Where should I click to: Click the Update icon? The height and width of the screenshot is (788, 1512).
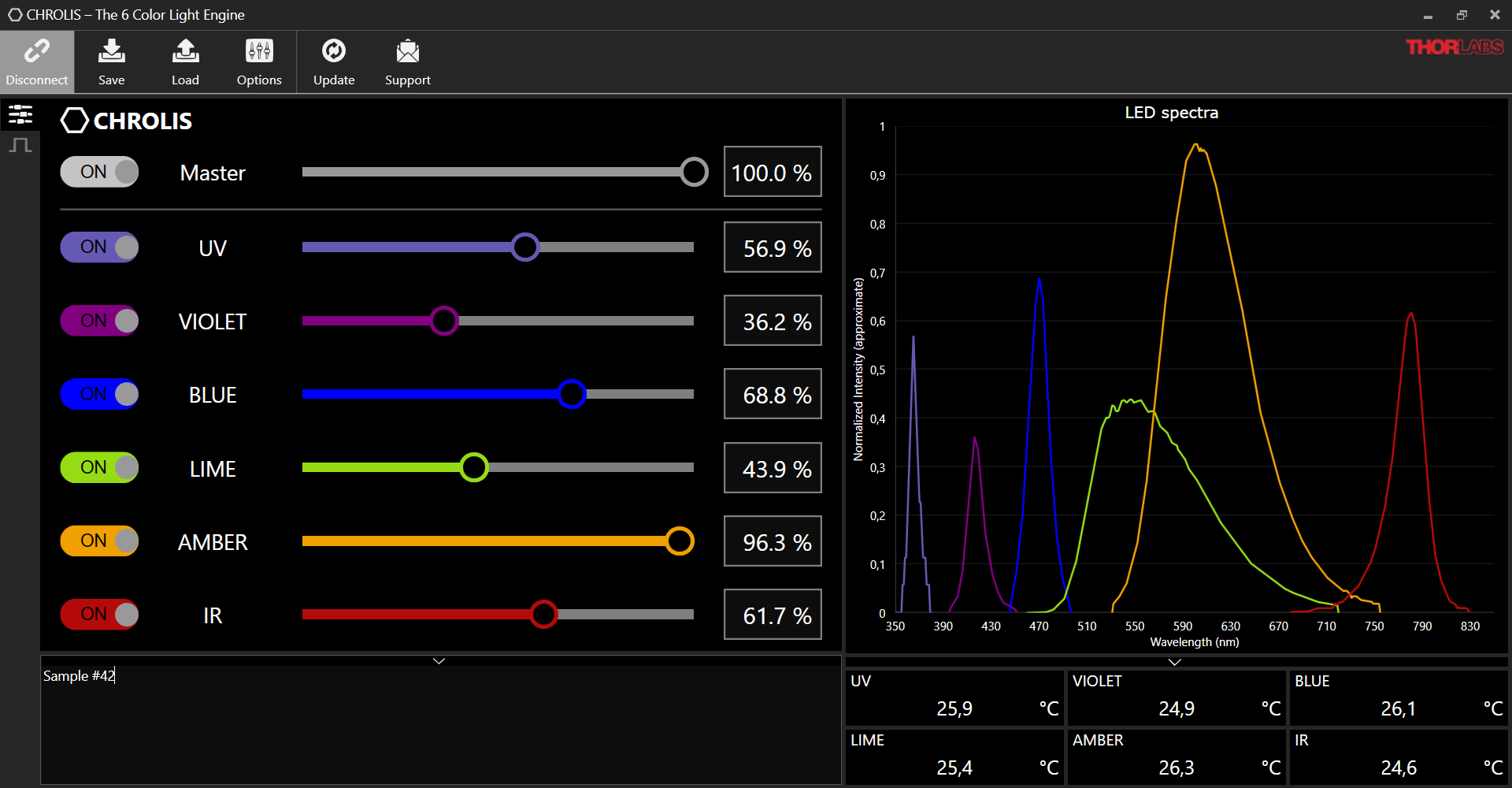coord(334,52)
